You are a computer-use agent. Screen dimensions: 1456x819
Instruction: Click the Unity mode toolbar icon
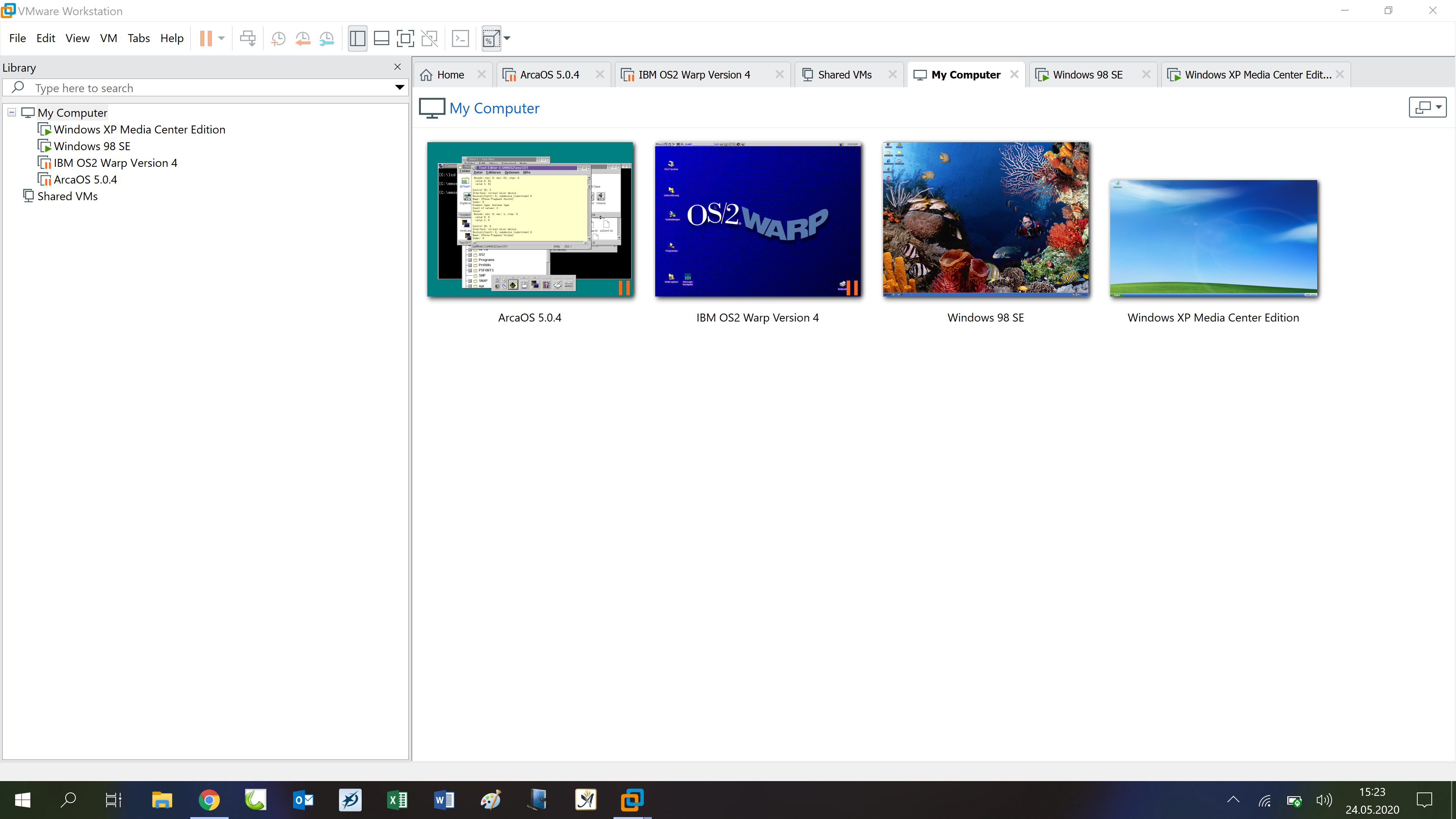point(430,38)
